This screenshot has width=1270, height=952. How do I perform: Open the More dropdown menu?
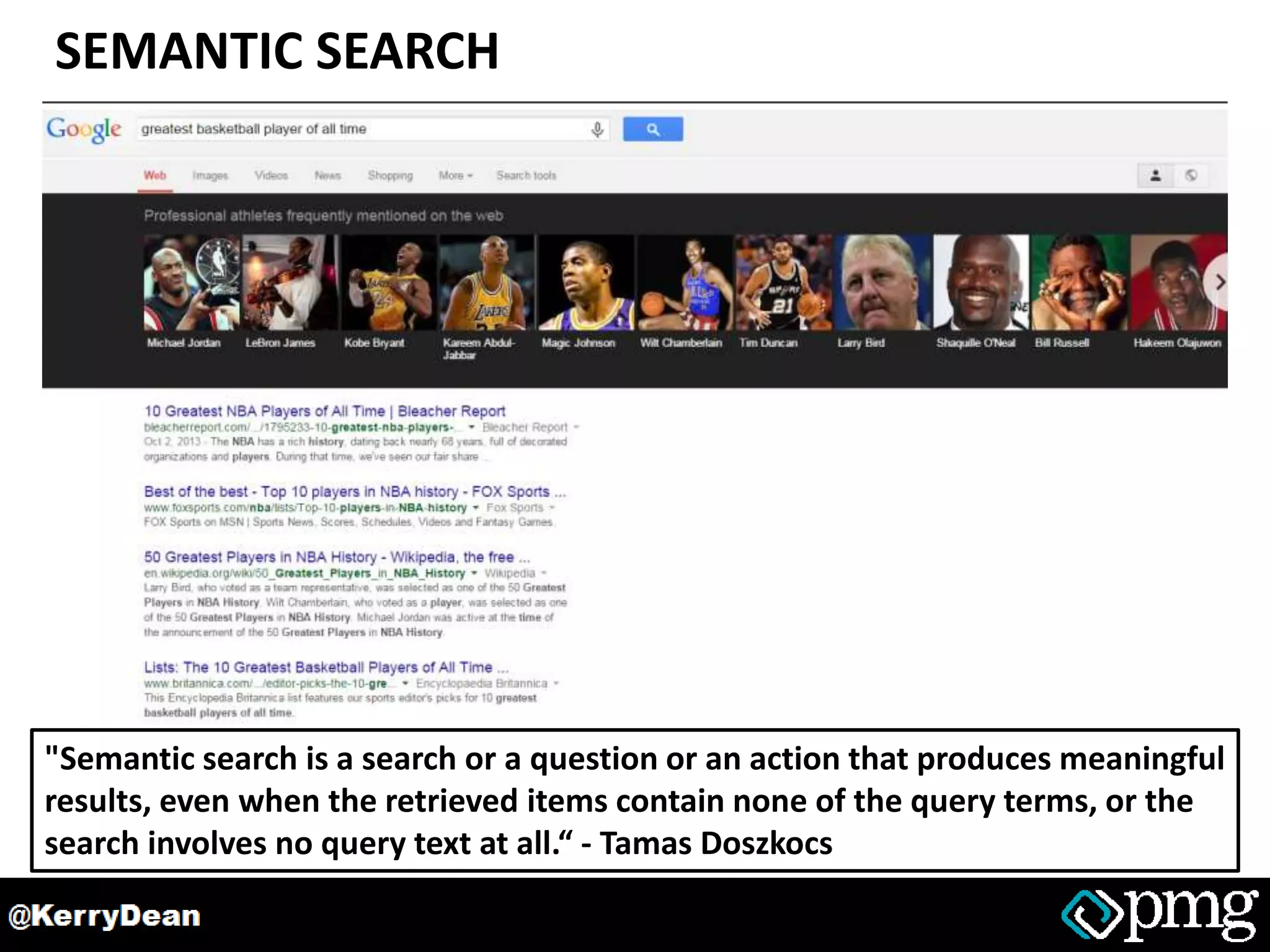(x=456, y=175)
